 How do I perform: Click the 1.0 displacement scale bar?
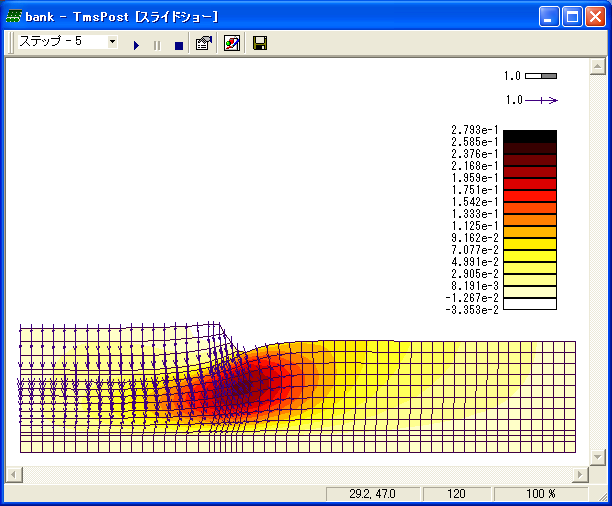pyautogui.click(x=541, y=76)
